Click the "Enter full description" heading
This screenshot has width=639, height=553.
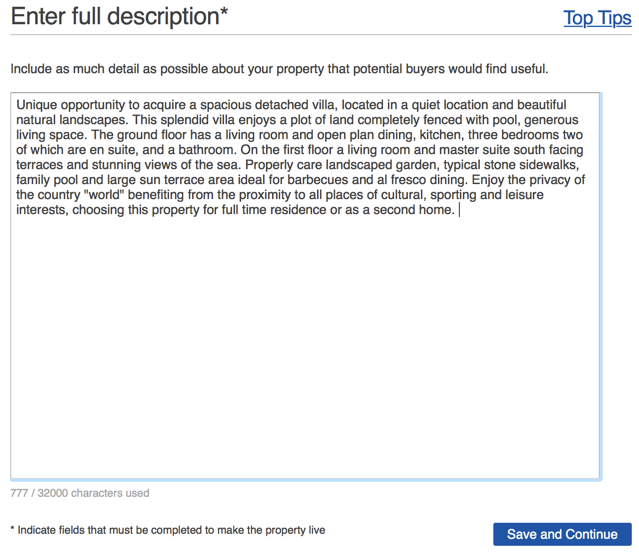pos(119,17)
